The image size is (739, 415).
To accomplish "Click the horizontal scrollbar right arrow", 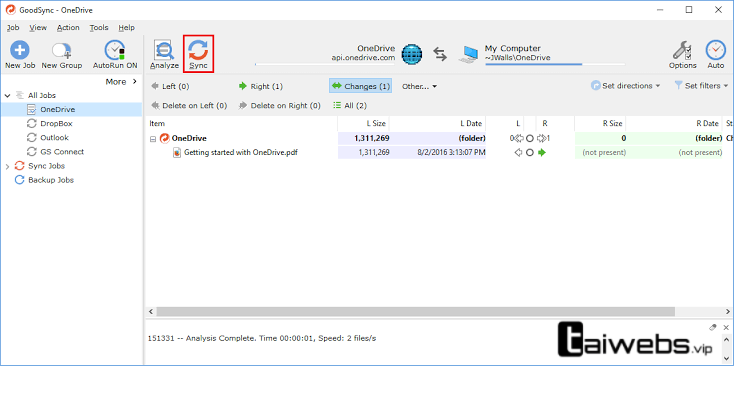I will (x=728, y=311).
